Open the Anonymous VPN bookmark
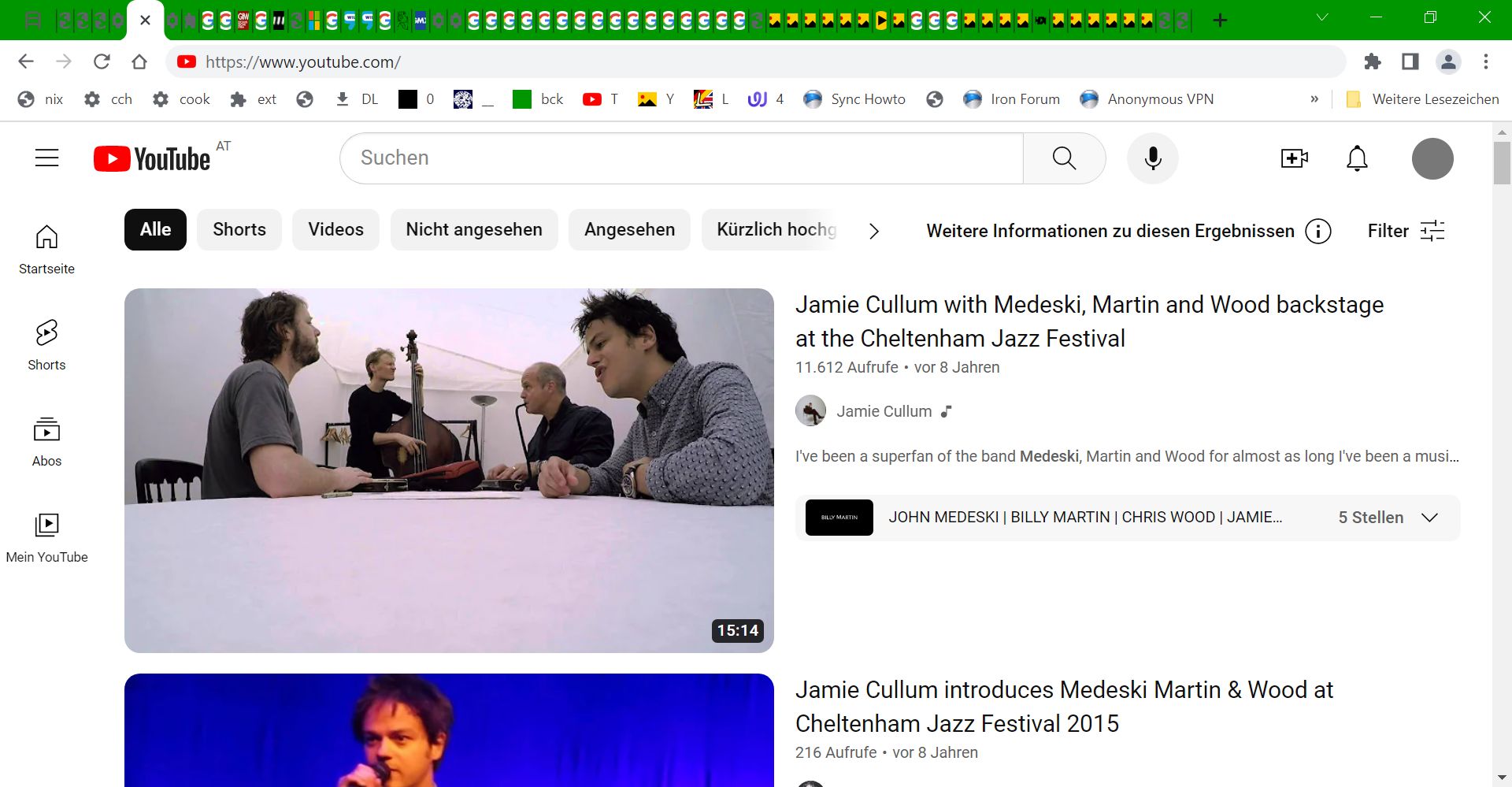The height and width of the screenshot is (787, 1512). pos(1147,99)
